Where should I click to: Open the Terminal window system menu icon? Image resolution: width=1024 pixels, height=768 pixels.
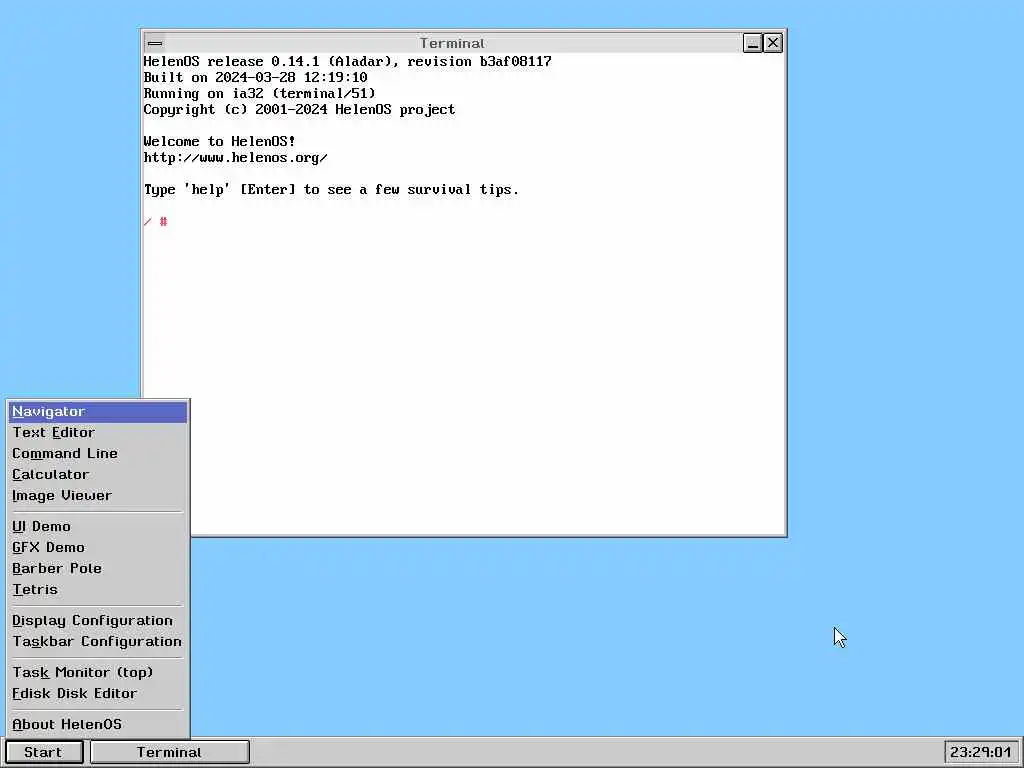[x=155, y=43]
